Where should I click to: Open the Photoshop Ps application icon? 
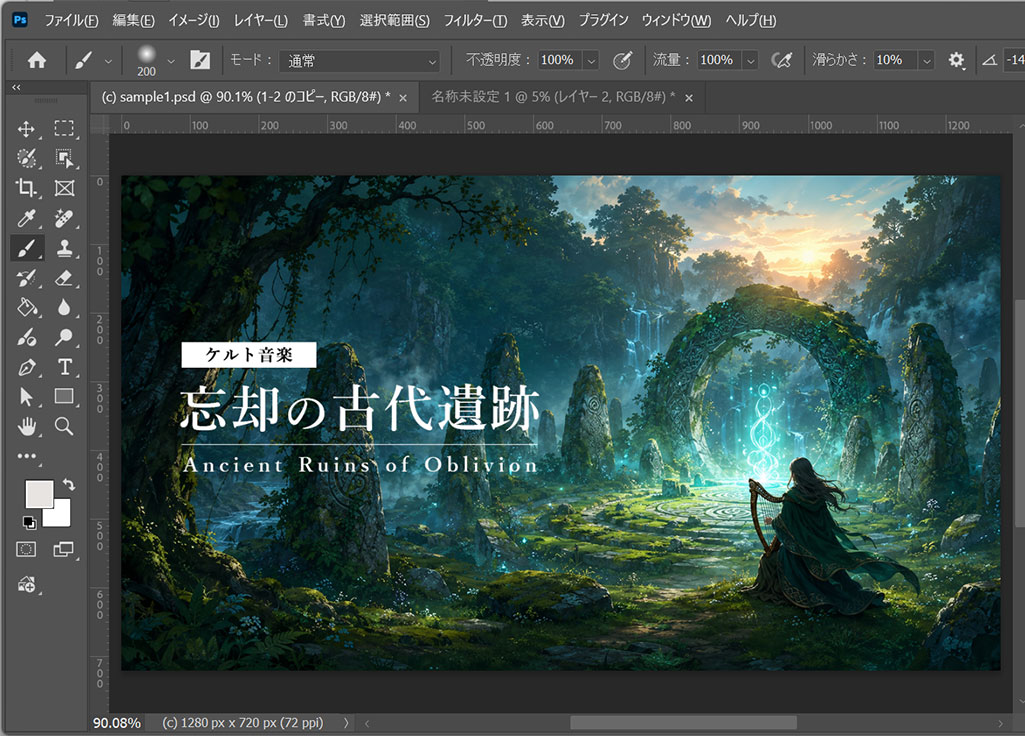pyautogui.click(x=20, y=20)
